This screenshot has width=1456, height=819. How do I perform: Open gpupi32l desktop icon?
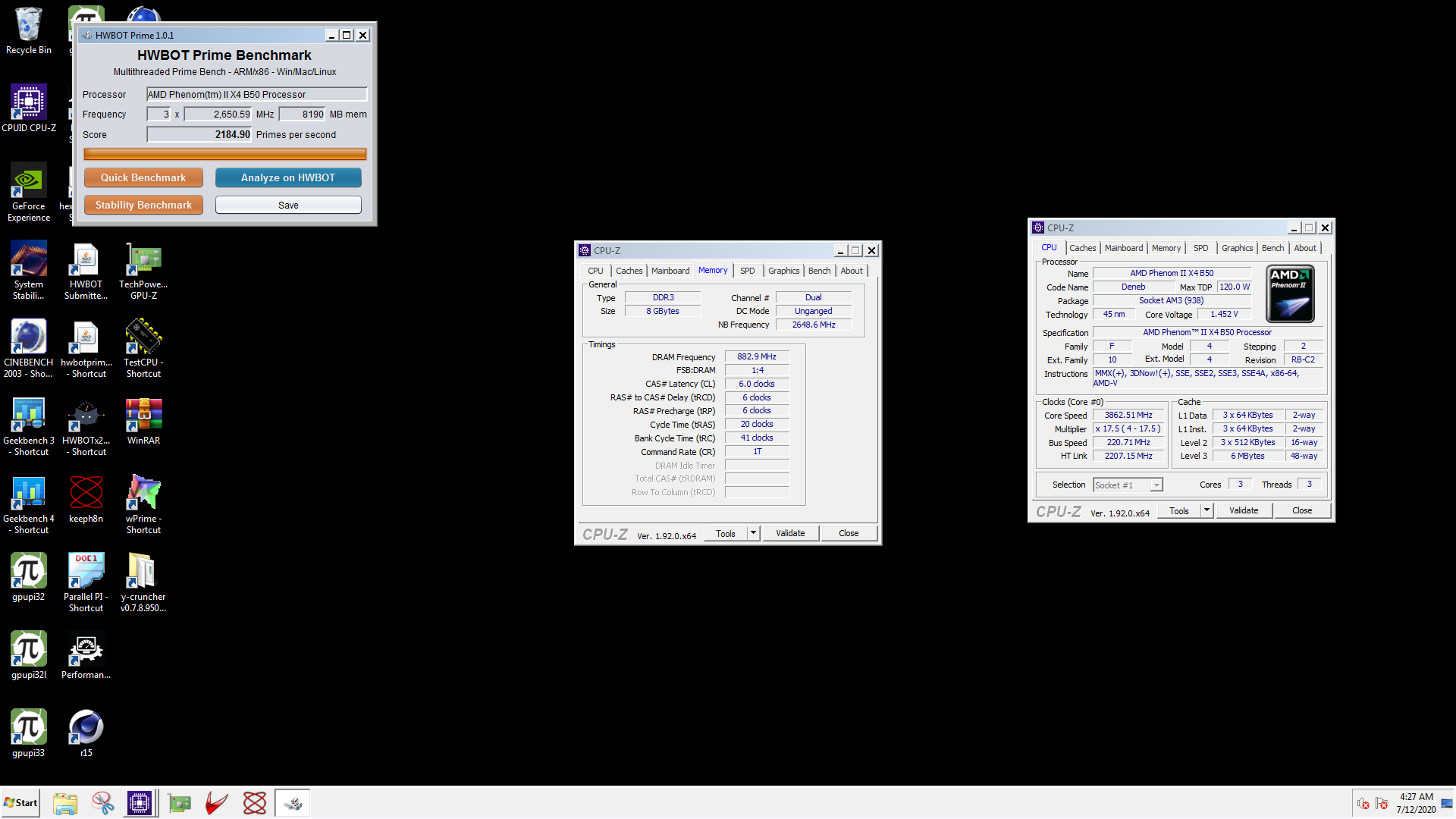pyautogui.click(x=29, y=655)
